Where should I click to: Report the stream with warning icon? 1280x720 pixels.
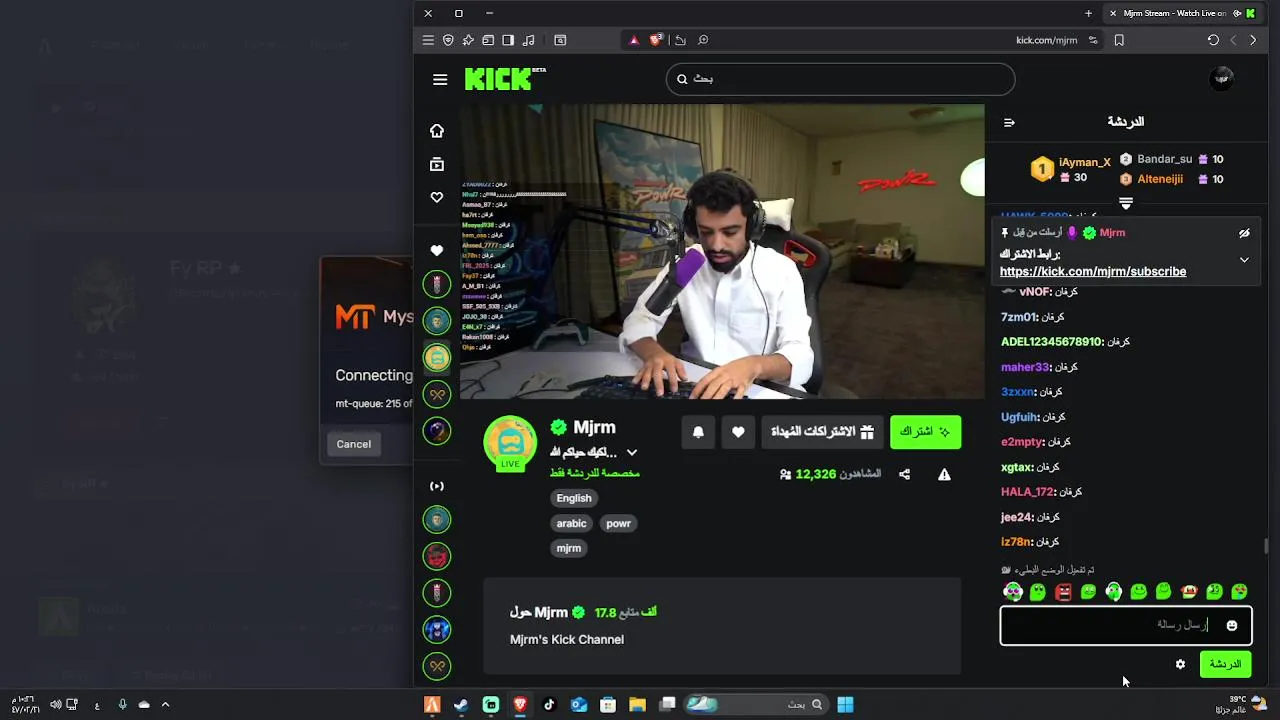coord(944,474)
